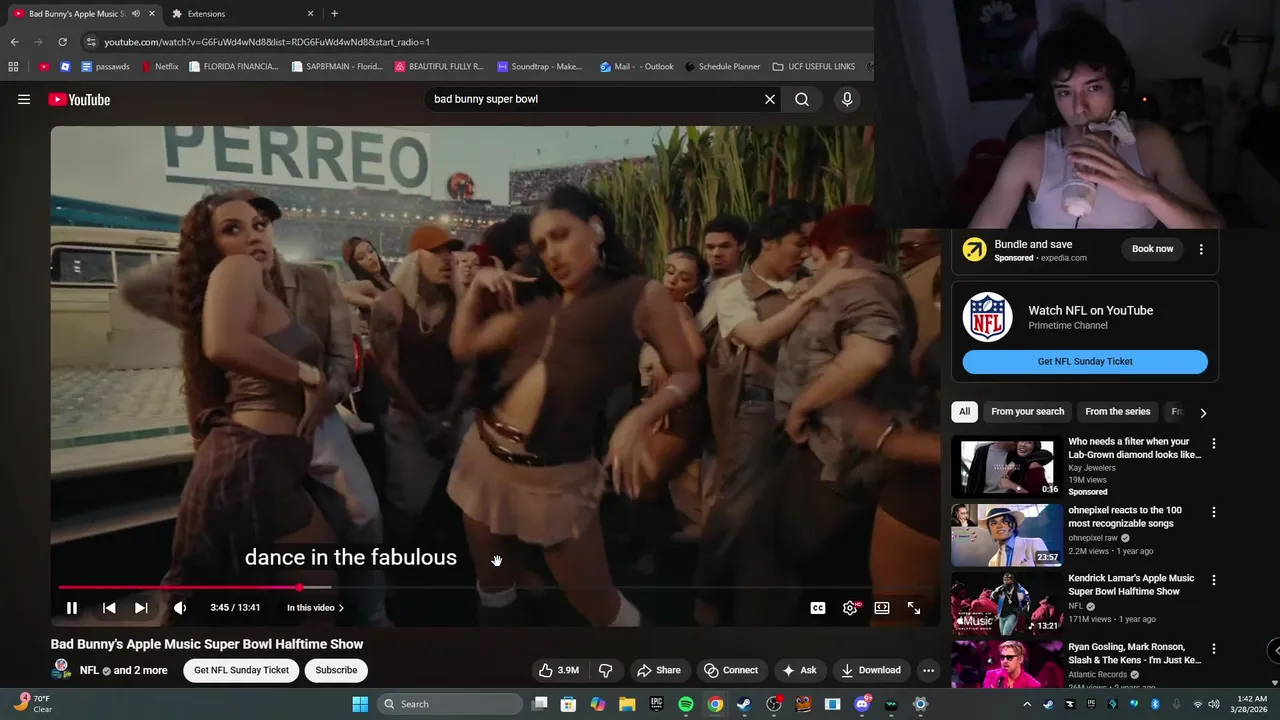The height and width of the screenshot is (720, 1280).
Task: Open the Chrome apps grid shortcut
Action: [13, 67]
